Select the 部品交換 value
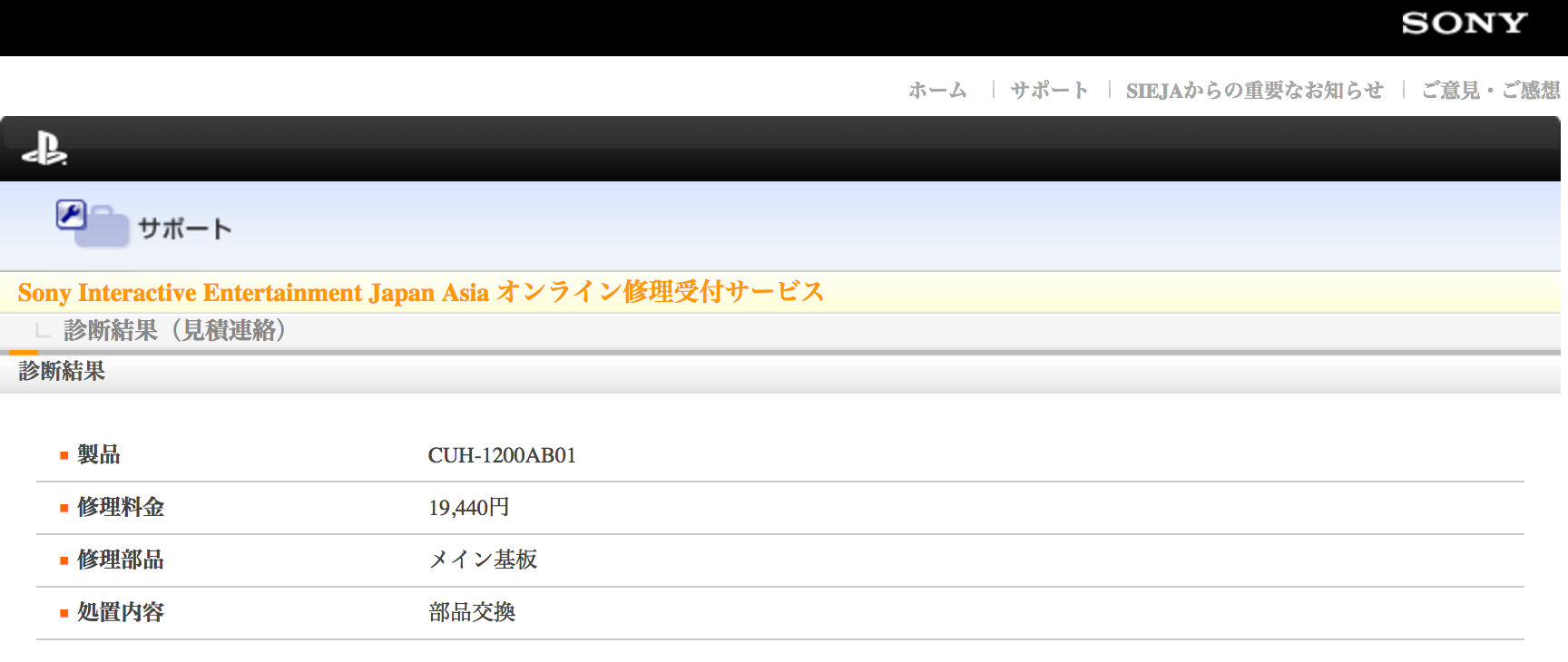This screenshot has height=662, width=1568. pos(472,612)
